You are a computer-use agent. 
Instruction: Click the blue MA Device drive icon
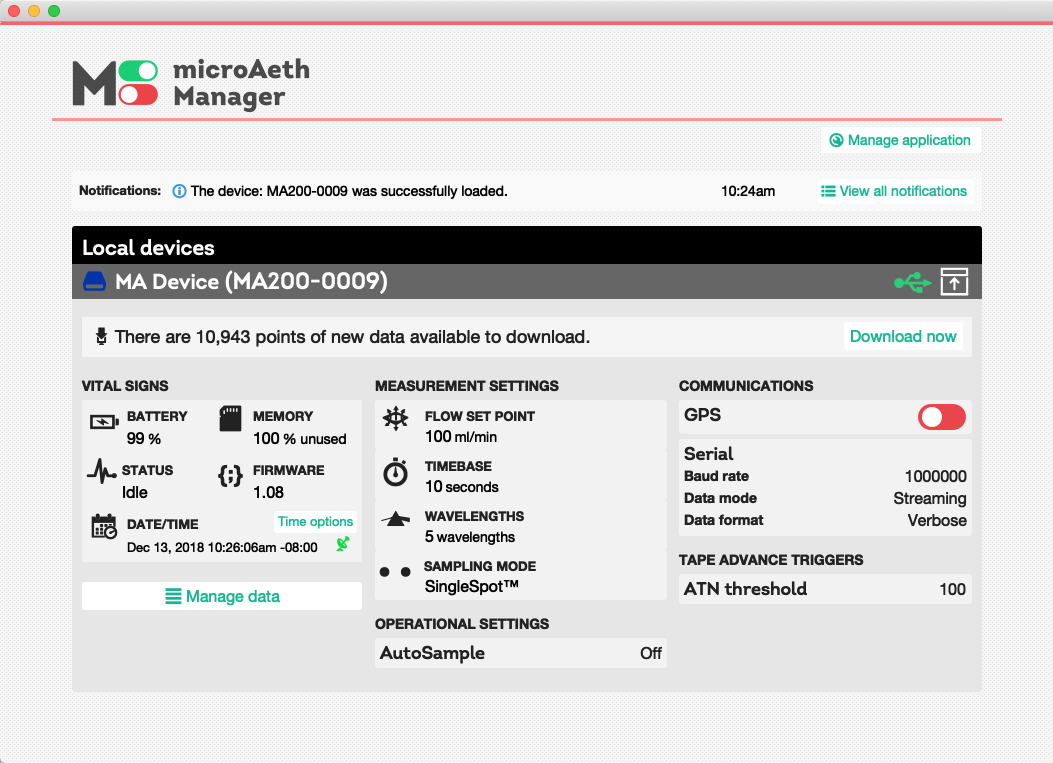tap(94, 281)
